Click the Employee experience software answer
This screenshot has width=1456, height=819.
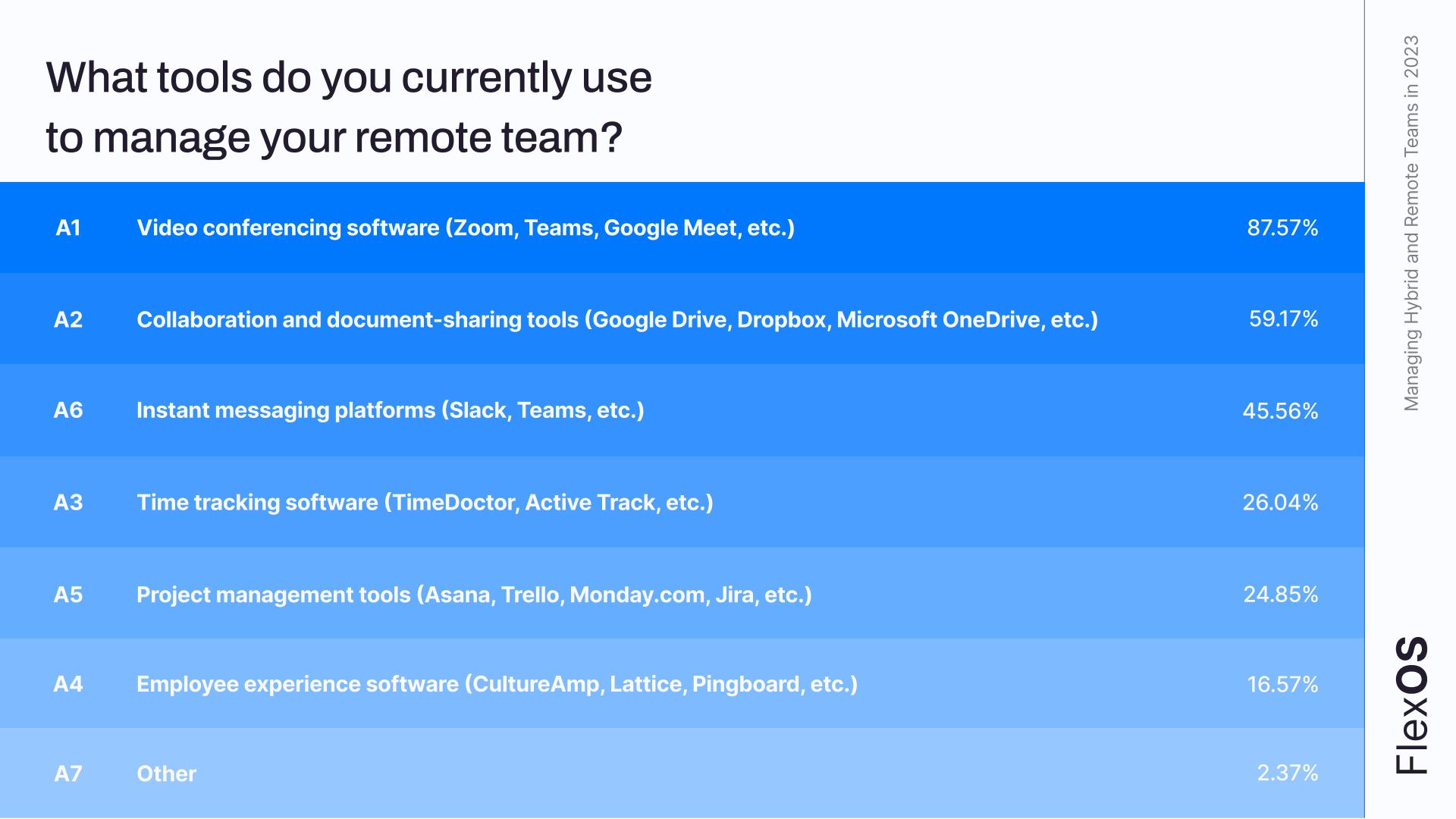pos(497,684)
